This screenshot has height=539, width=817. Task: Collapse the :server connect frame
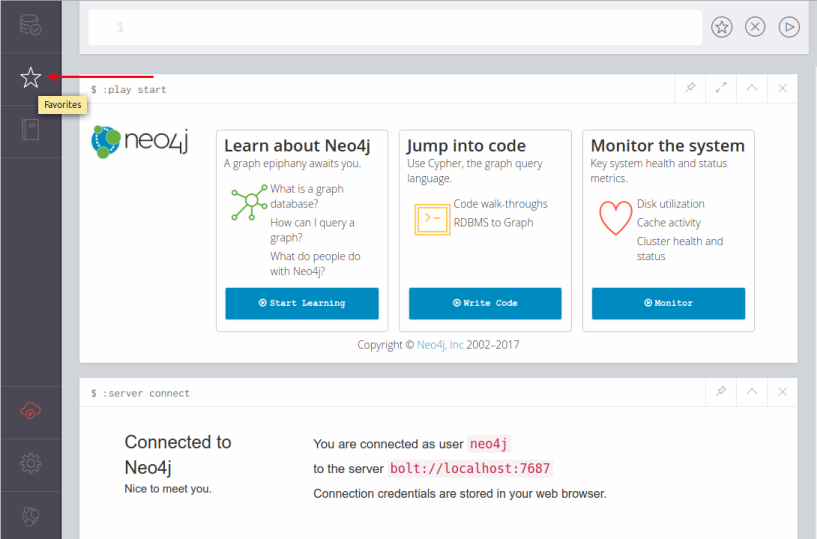[751, 393]
